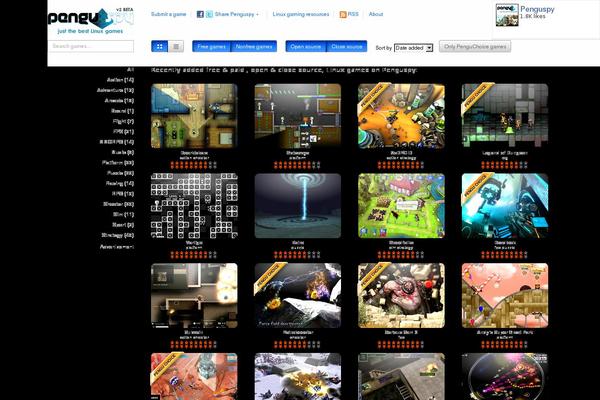Select the RPG category

pos(123,194)
